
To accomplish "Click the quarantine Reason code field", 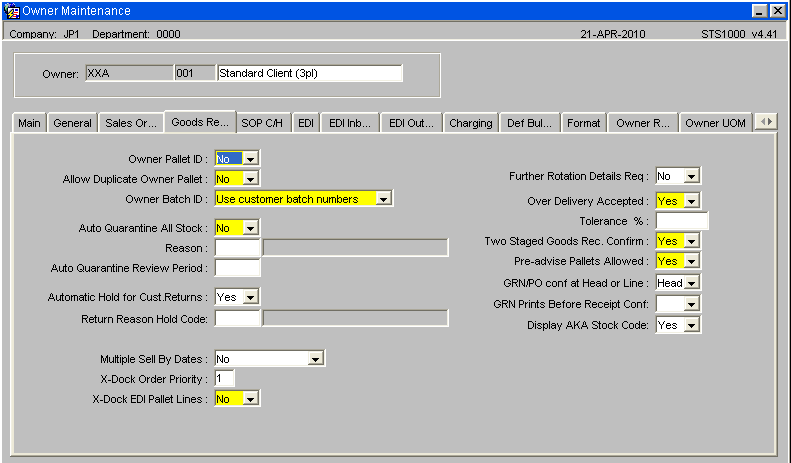I will click(x=238, y=248).
